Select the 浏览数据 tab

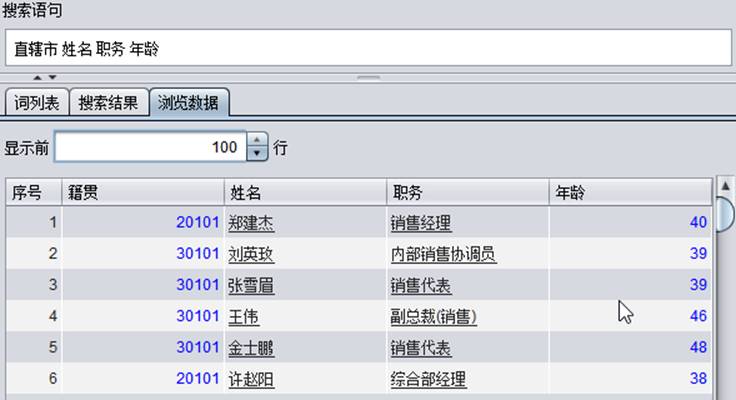[189, 102]
